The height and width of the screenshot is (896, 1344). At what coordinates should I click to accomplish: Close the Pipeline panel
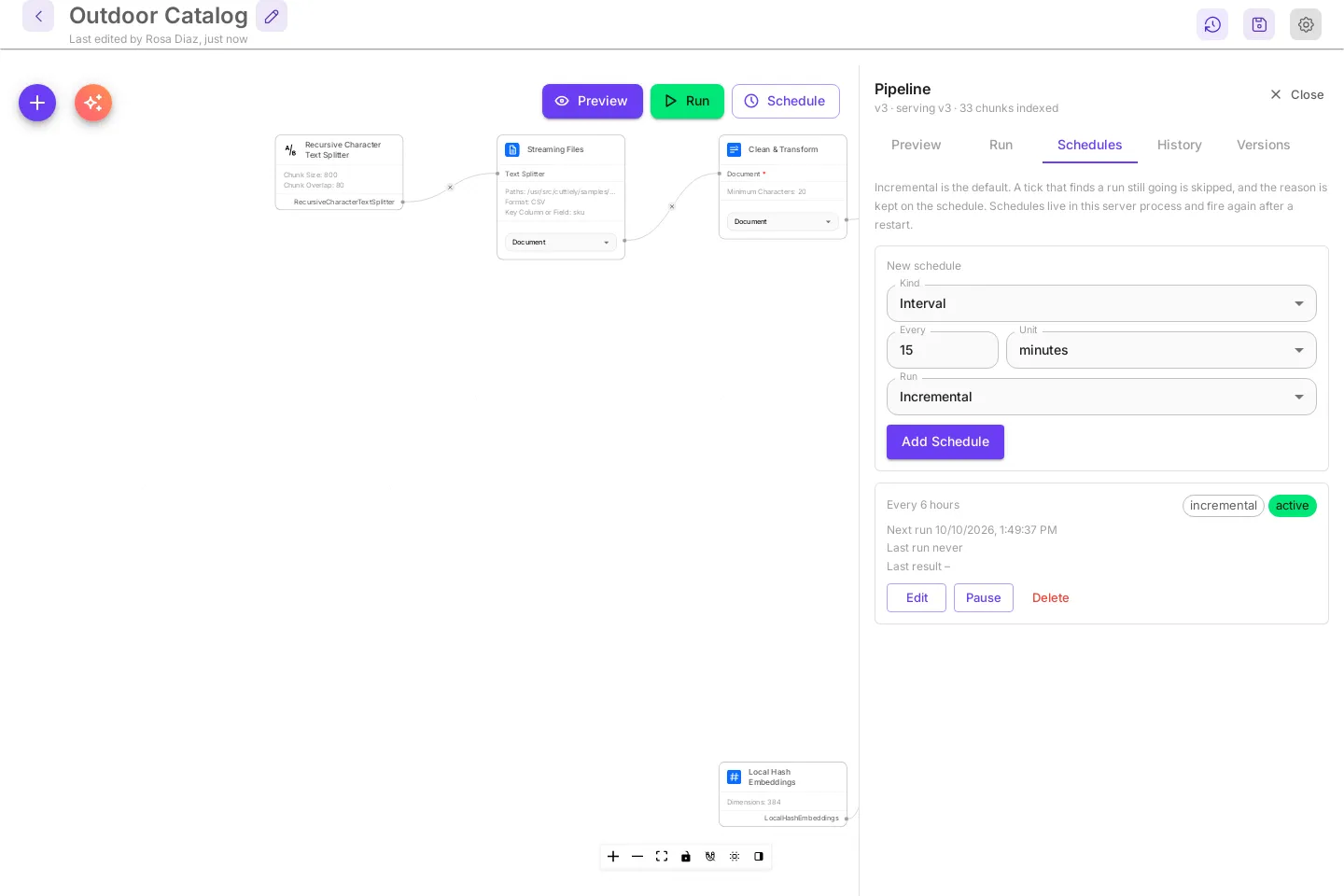click(1296, 94)
